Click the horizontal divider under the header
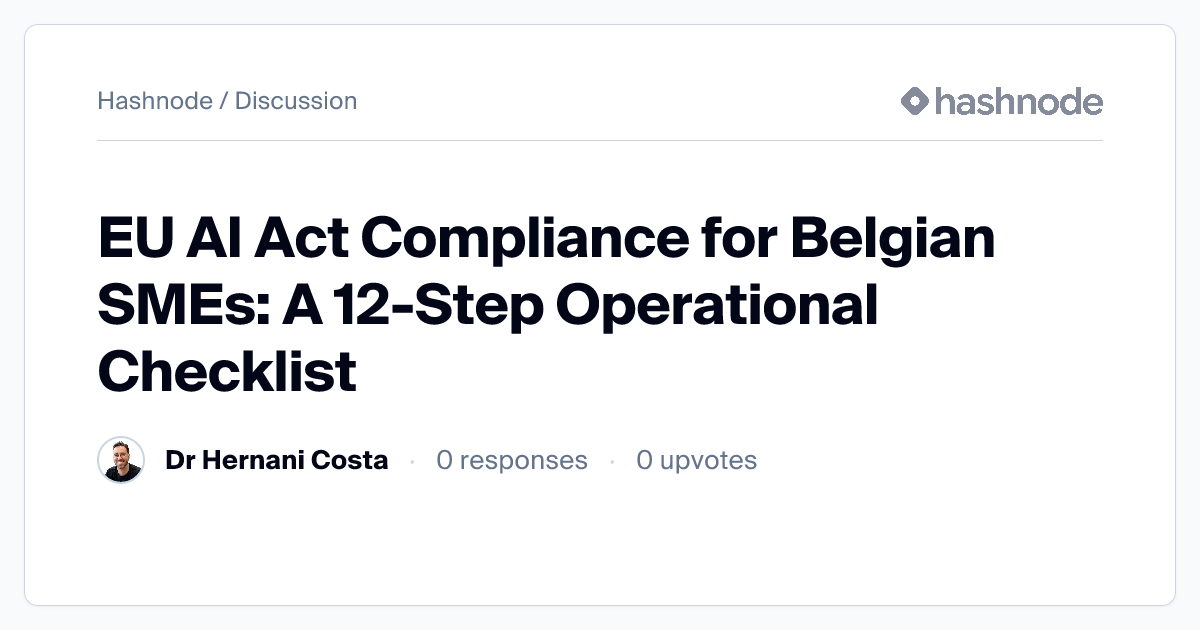The image size is (1200, 630). click(x=600, y=140)
